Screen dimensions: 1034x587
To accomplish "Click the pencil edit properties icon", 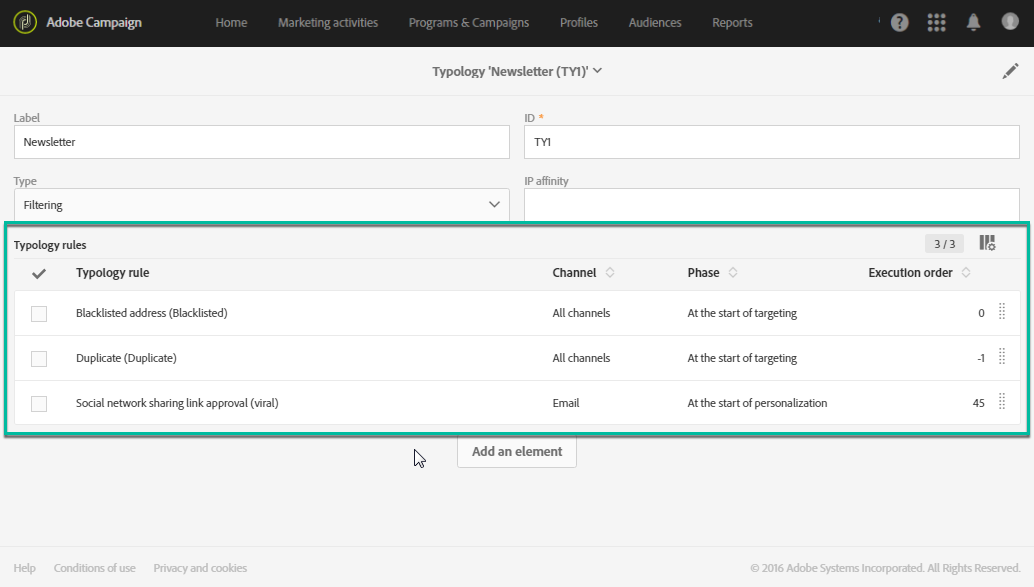I will tap(1010, 71).
